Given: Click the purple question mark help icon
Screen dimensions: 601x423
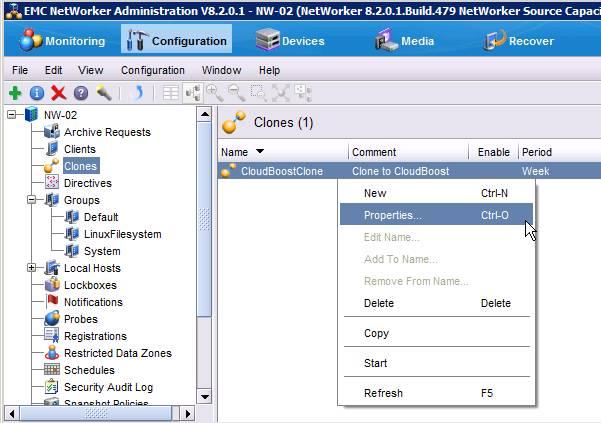Looking at the screenshot, I should tap(81, 93).
